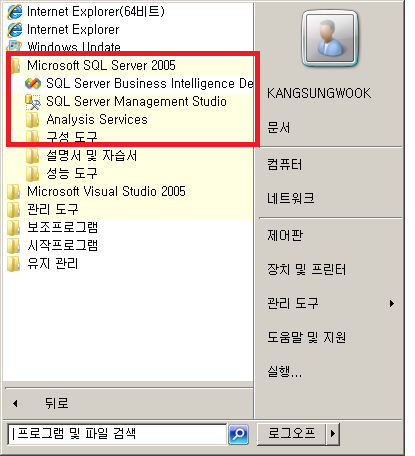This screenshot has width=415, height=456.
Task: Expand the 성능 도구 folder
Action: 72,173
